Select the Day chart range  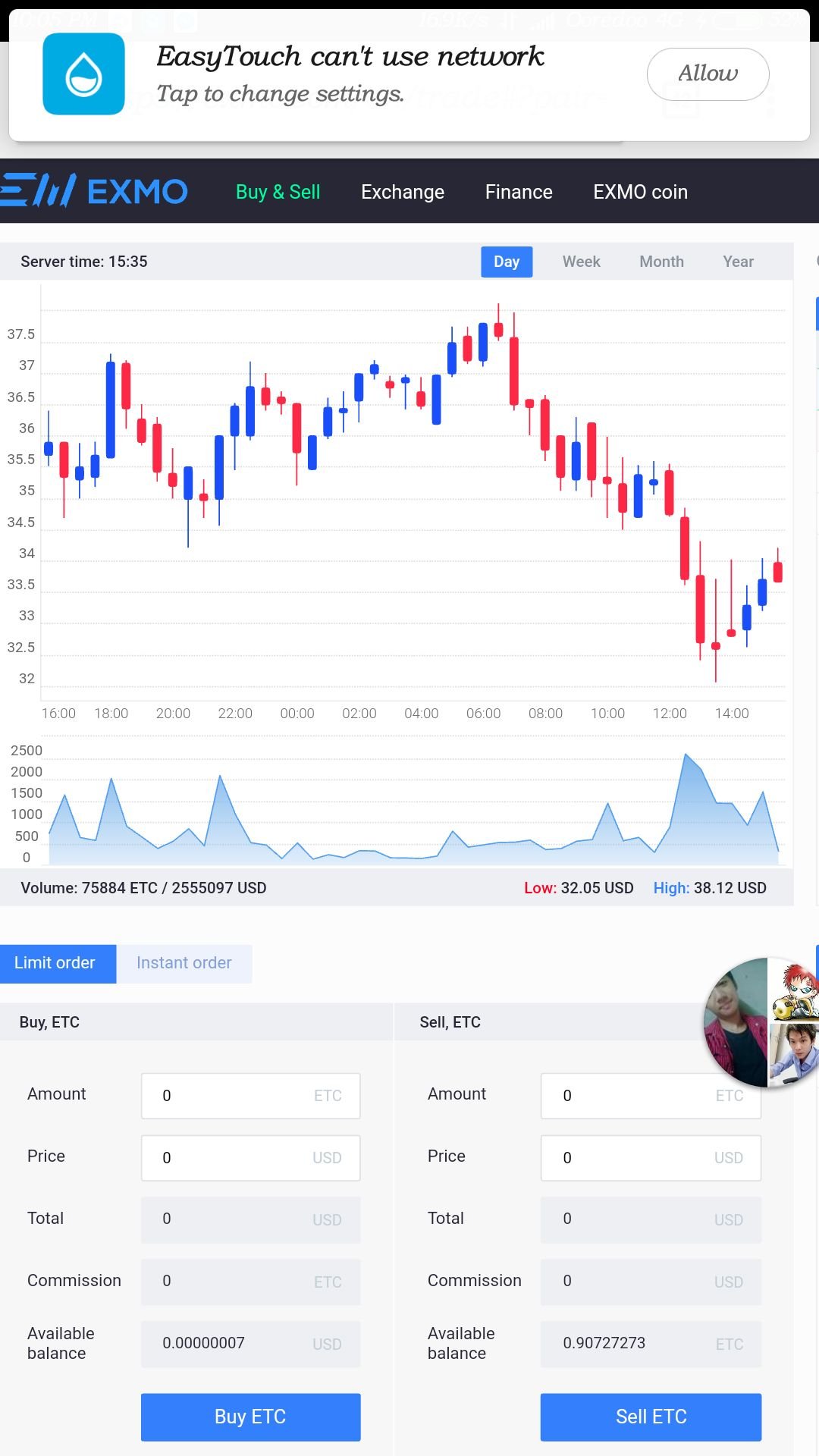[507, 262]
